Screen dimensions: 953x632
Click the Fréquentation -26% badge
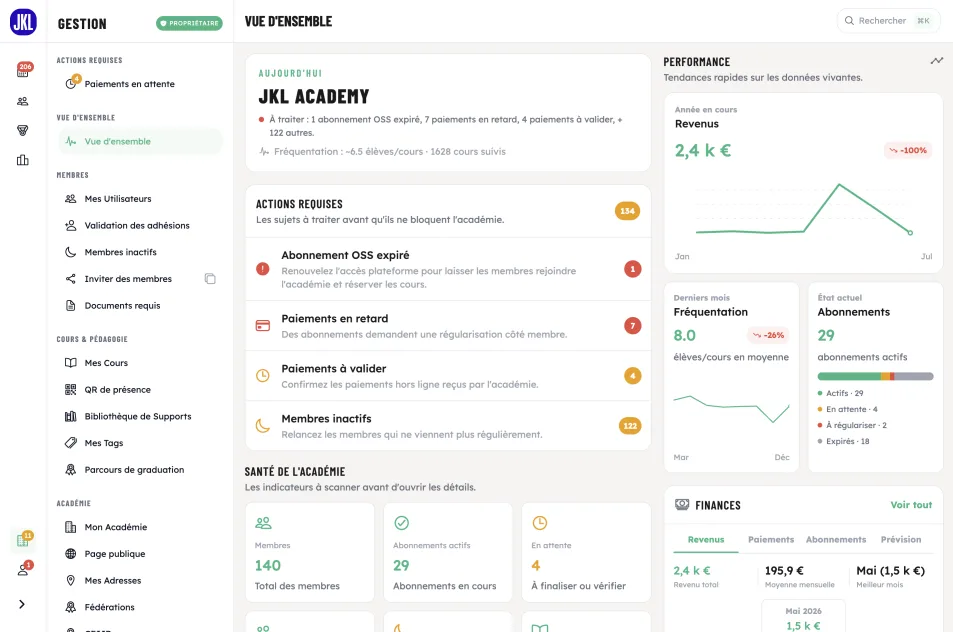(768, 335)
